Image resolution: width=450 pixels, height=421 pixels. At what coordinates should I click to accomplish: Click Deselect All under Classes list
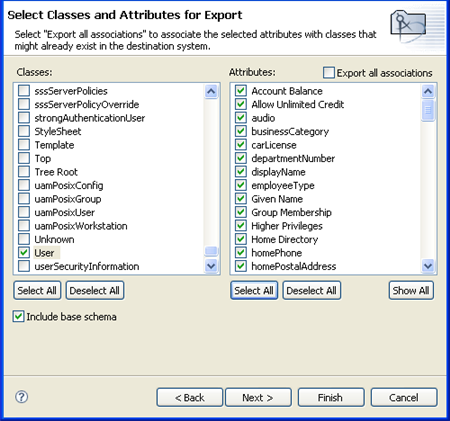(x=95, y=291)
